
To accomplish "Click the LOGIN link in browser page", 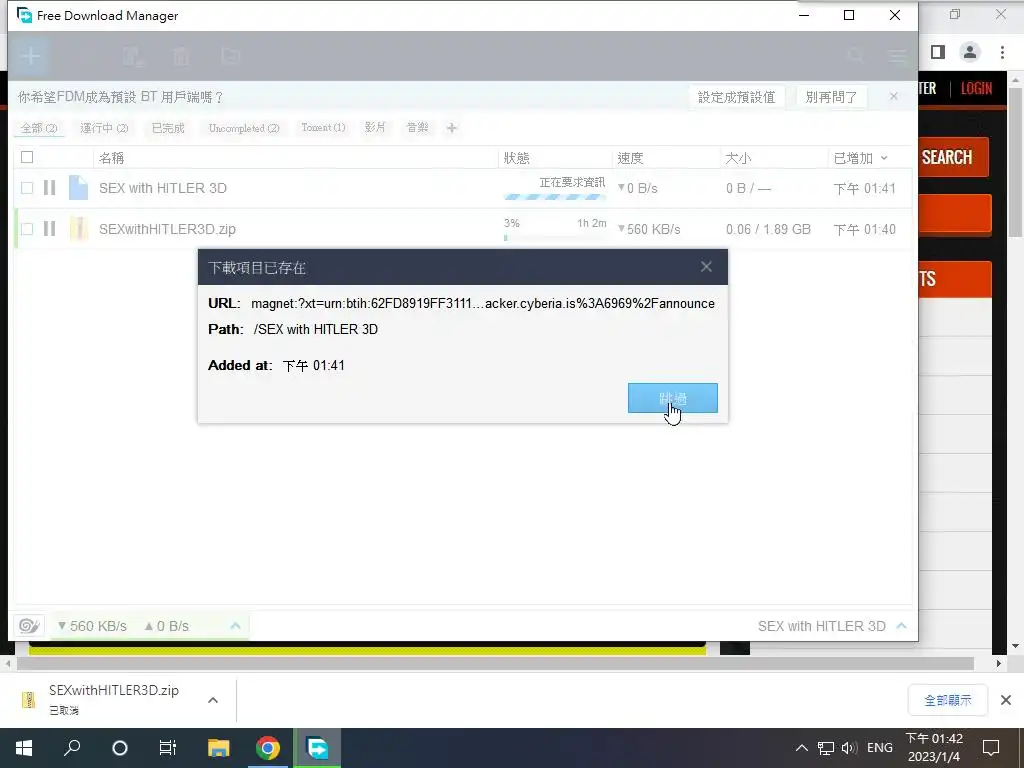I will [976, 88].
